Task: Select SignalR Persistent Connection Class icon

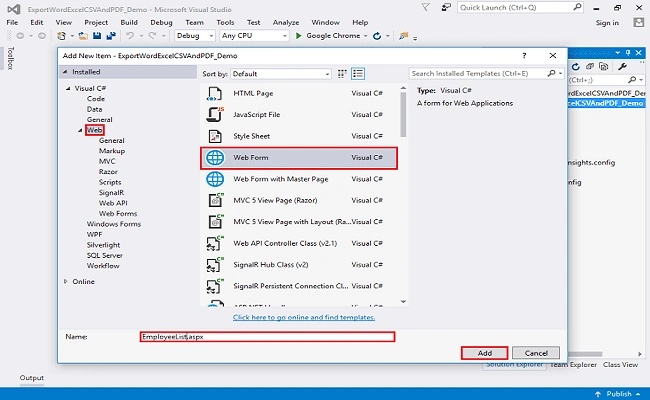Action: [x=215, y=286]
